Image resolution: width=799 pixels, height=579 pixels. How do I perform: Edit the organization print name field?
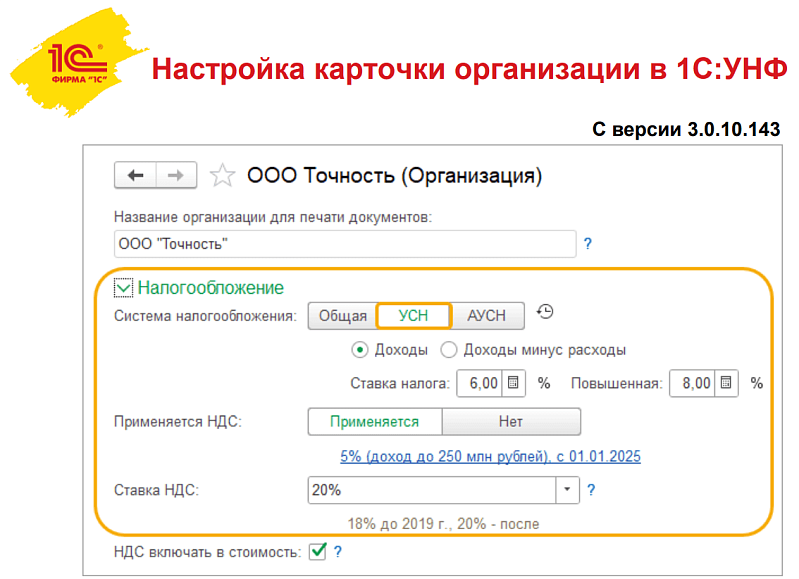coord(345,244)
